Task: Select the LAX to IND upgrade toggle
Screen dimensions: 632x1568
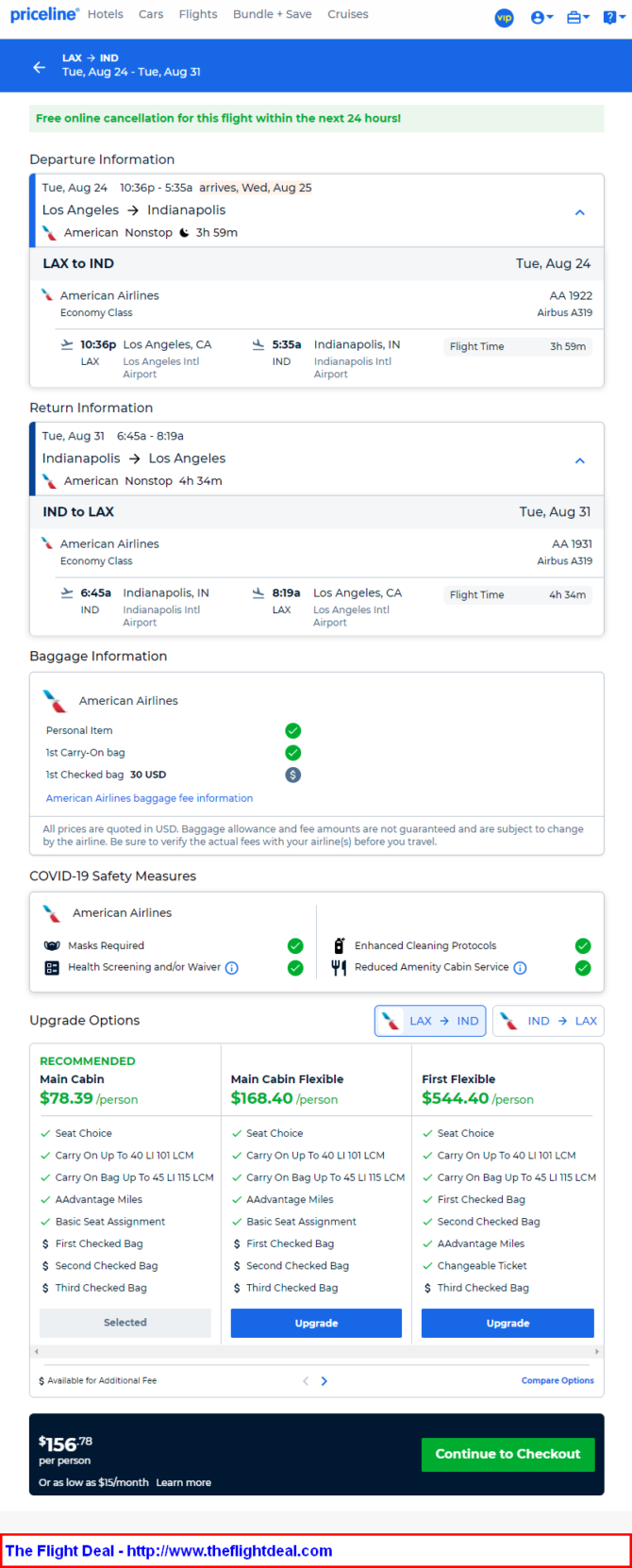Action: click(430, 1021)
